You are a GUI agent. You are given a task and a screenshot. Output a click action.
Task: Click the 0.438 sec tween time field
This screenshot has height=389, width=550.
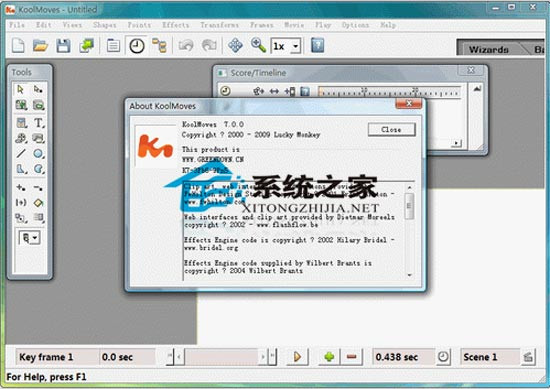tap(404, 357)
